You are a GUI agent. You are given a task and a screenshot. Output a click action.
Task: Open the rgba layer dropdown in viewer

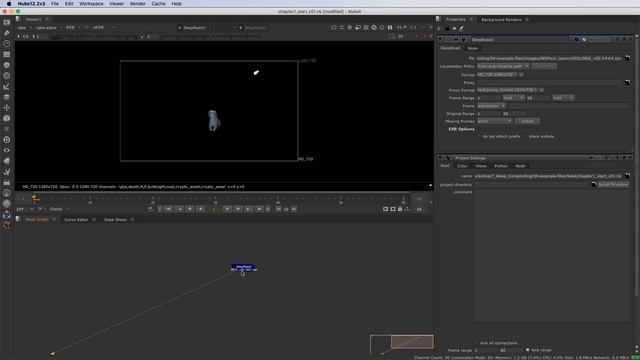pyautogui.click(x=24, y=28)
